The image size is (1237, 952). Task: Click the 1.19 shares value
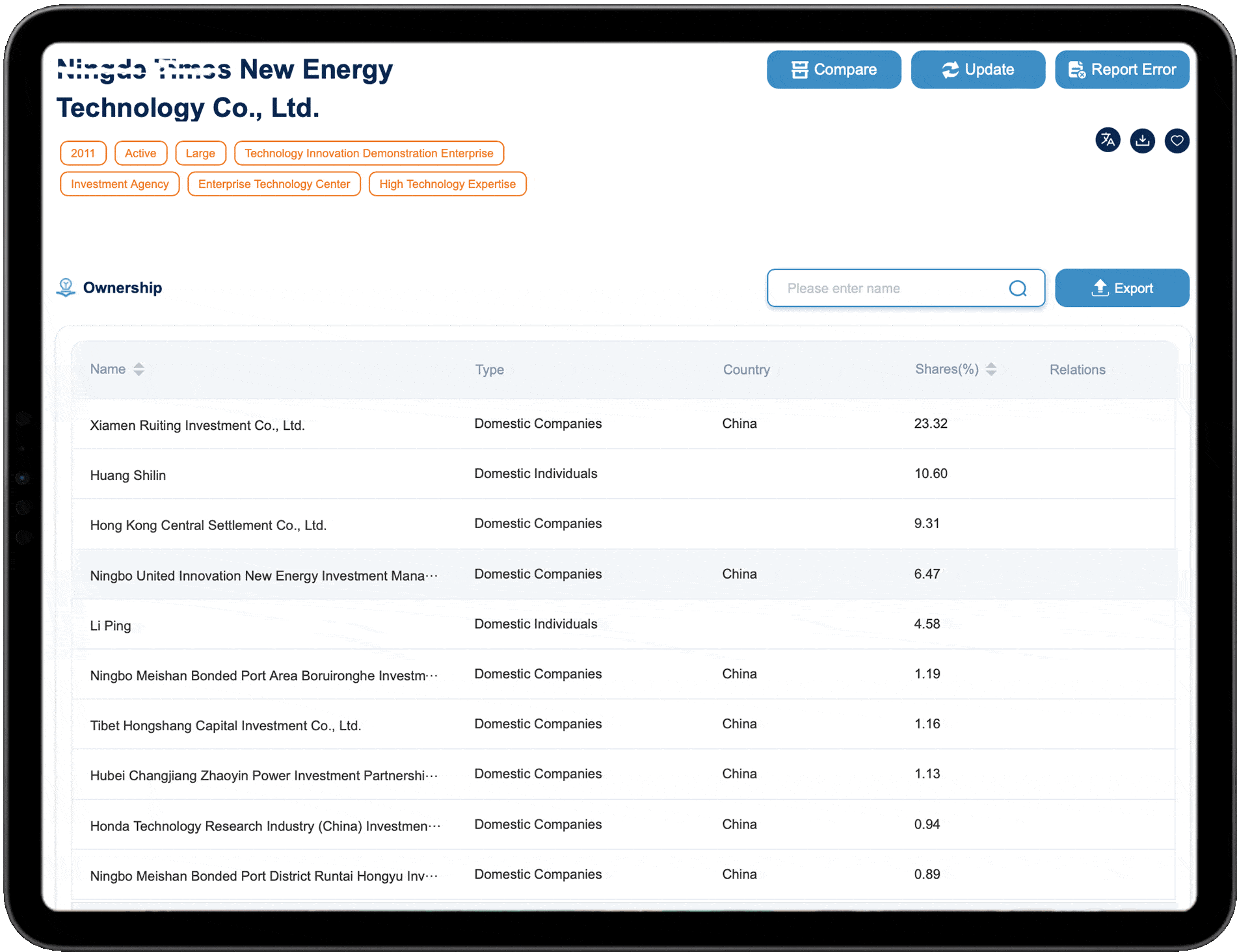point(927,674)
